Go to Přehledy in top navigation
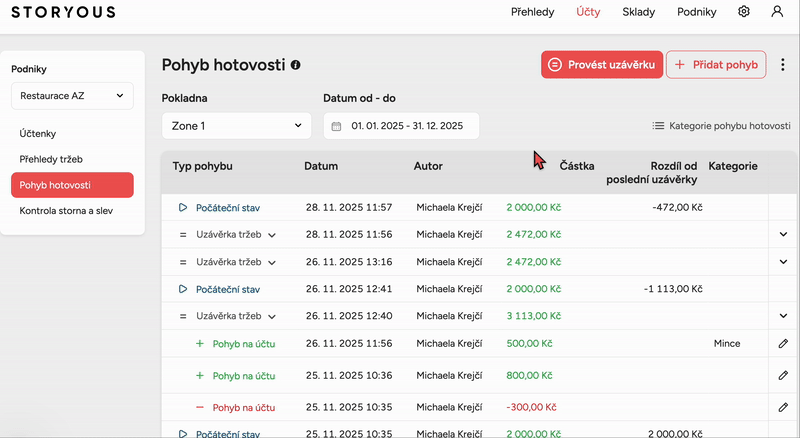 coord(531,12)
